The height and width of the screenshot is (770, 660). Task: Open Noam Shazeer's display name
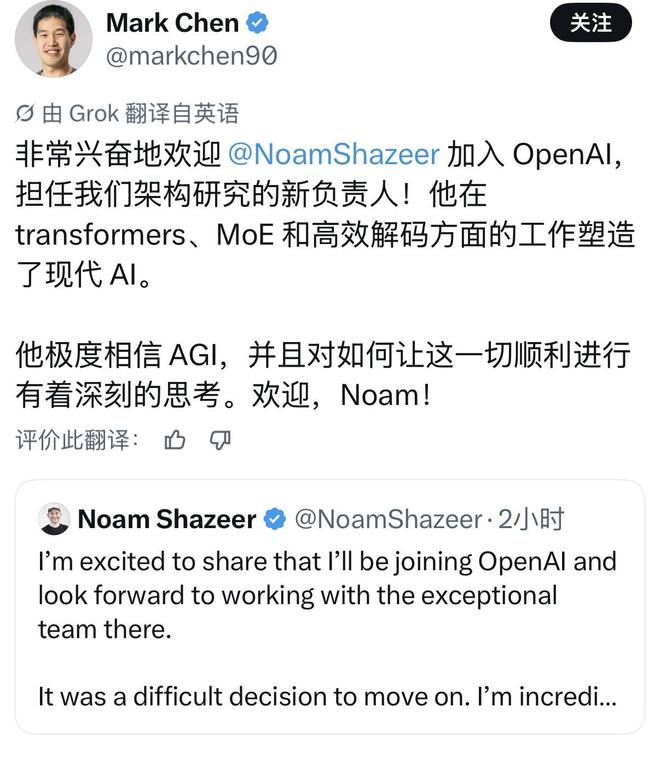[167, 519]
